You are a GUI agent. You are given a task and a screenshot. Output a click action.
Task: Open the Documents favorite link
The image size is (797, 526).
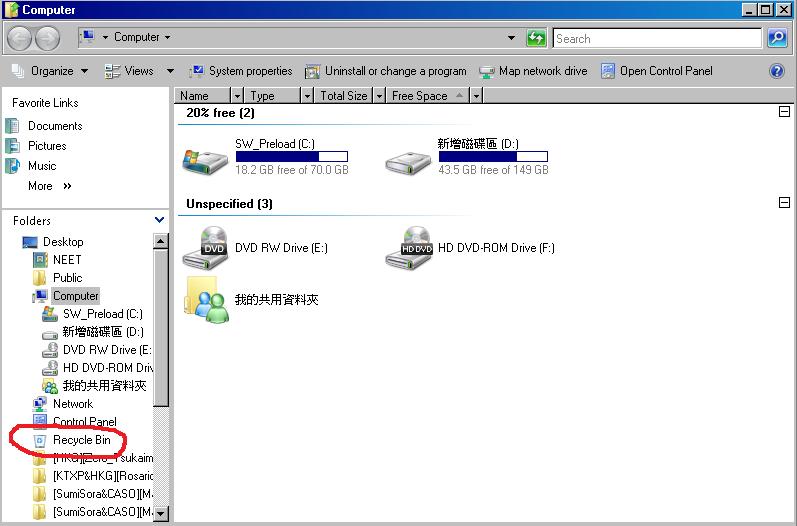coord(55,126)
